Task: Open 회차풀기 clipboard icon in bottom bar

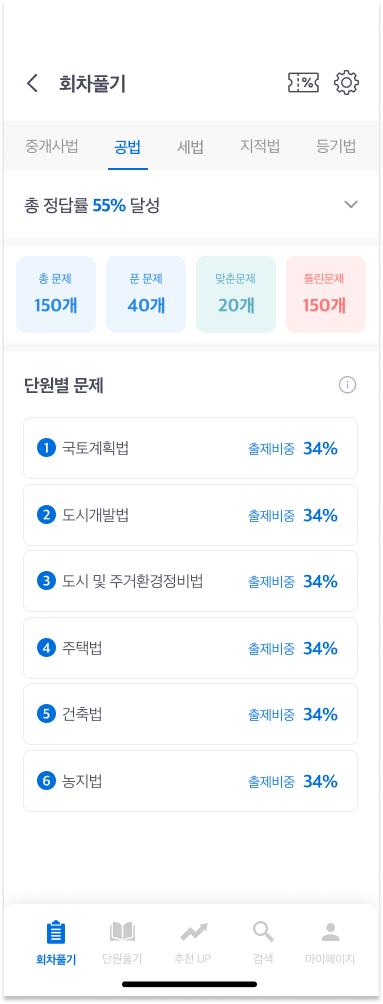Action: coord(56,932)
